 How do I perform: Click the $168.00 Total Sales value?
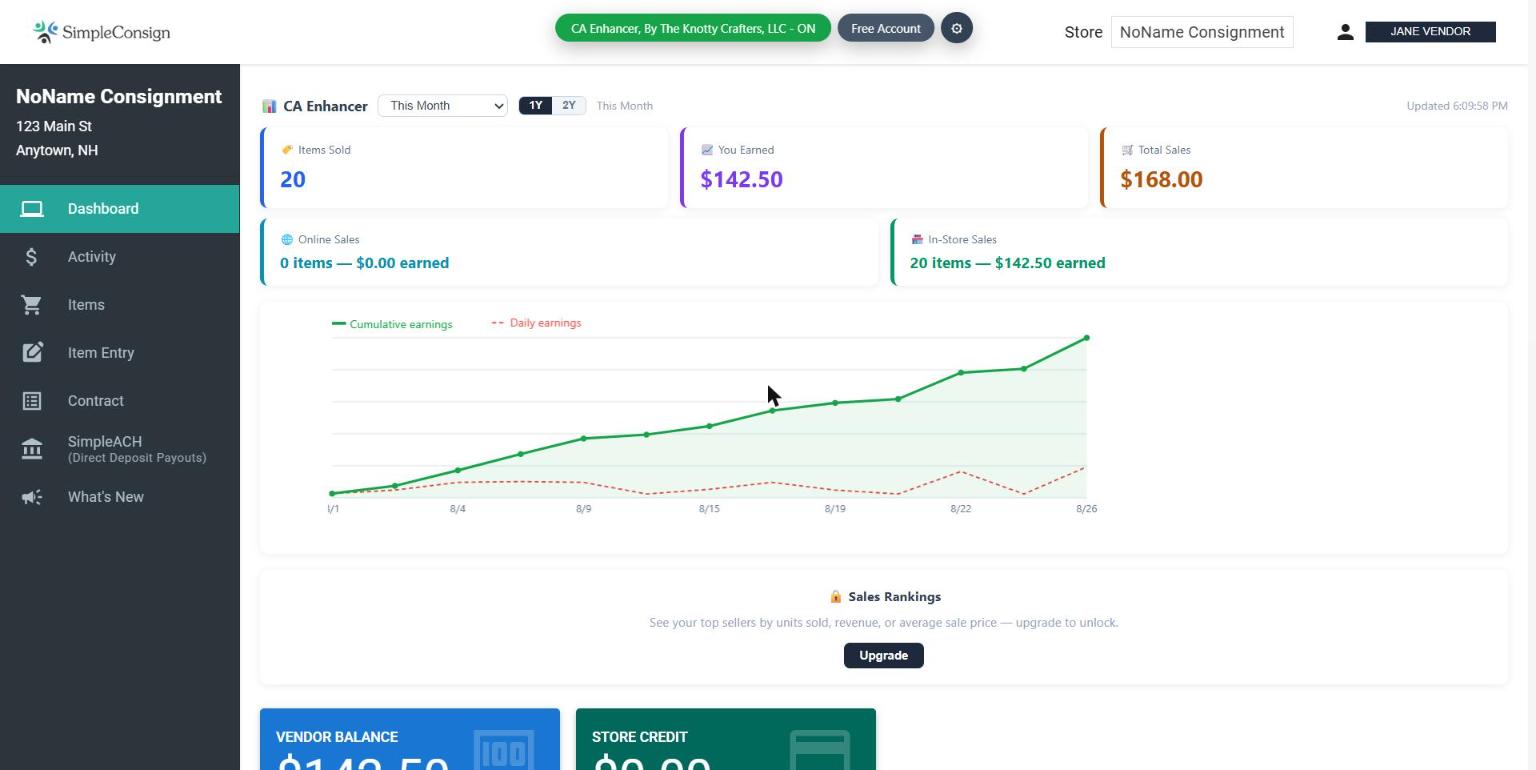1162,180
